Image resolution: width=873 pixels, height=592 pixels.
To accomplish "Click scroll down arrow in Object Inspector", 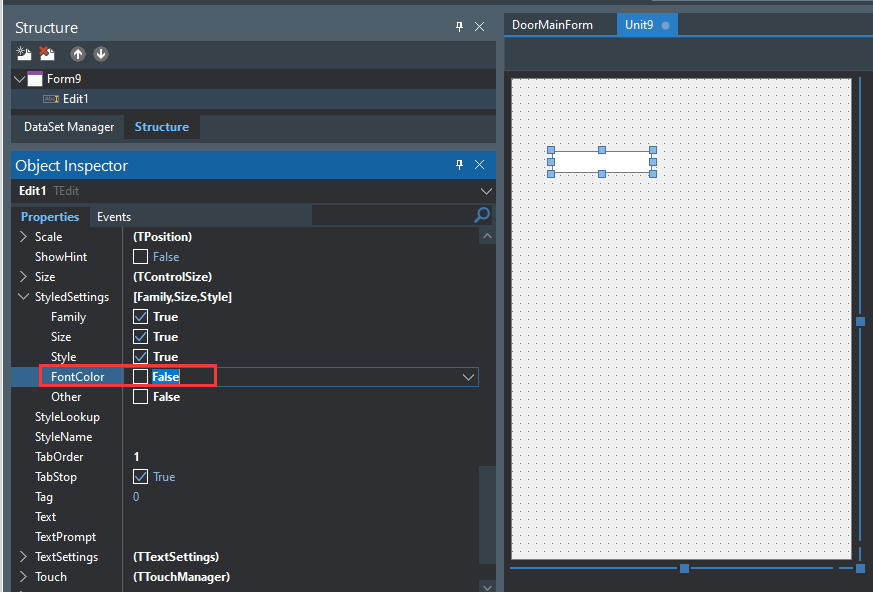I will (x=487, y=586).
